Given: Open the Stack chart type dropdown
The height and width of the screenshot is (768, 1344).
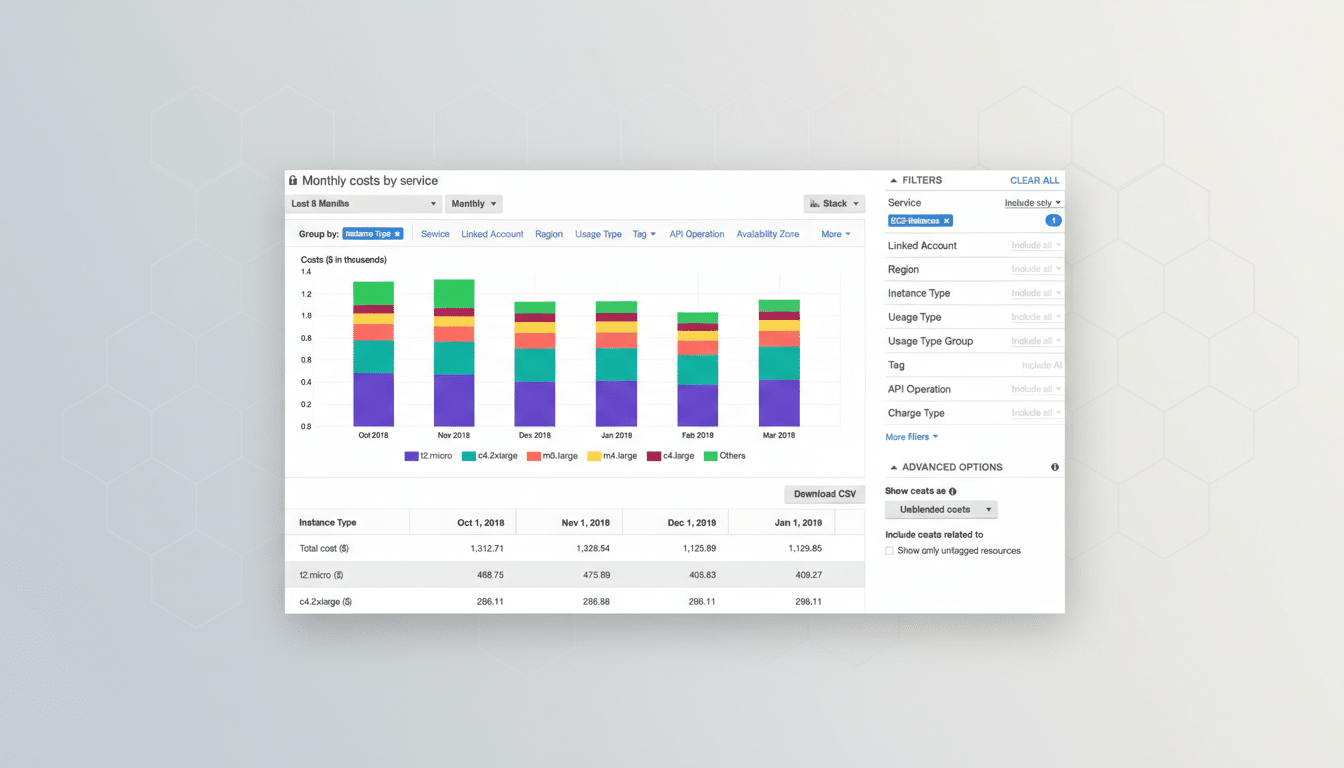Looking at the screenshot, I should click(834, 204).
